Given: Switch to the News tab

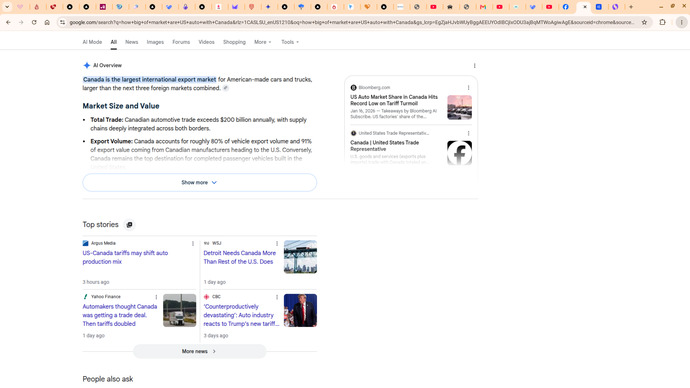Looking at the screenshot, I should [x=132, y=42].
